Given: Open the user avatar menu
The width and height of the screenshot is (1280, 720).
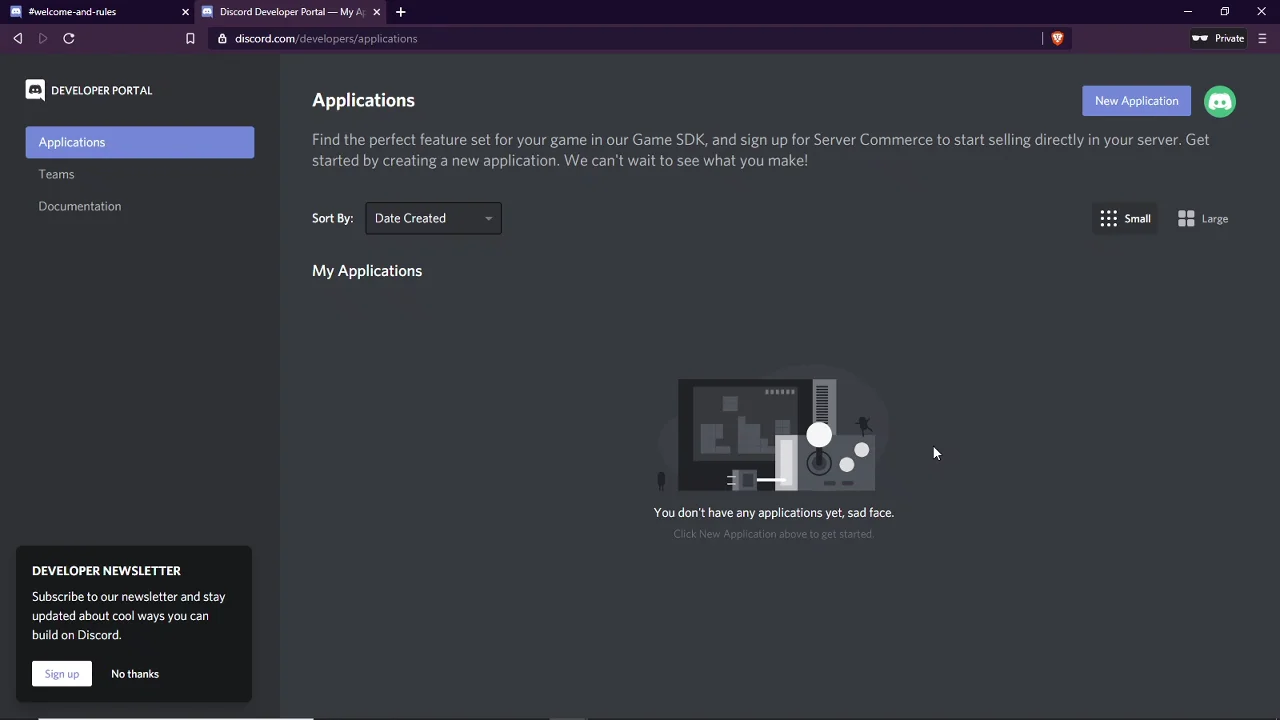Looking at the screenshot, I should (1220, 101).
